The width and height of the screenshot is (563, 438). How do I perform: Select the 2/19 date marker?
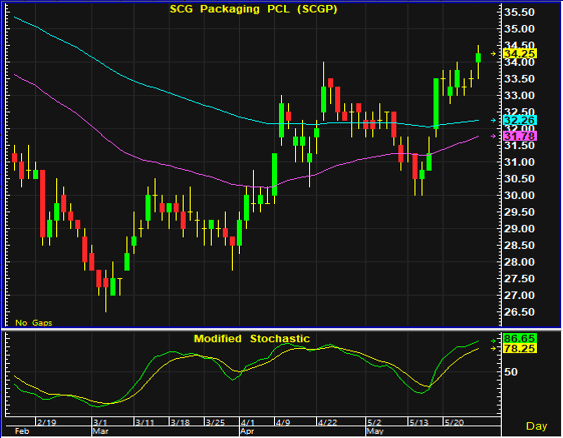pyautogui.click(x=47, y=422)
